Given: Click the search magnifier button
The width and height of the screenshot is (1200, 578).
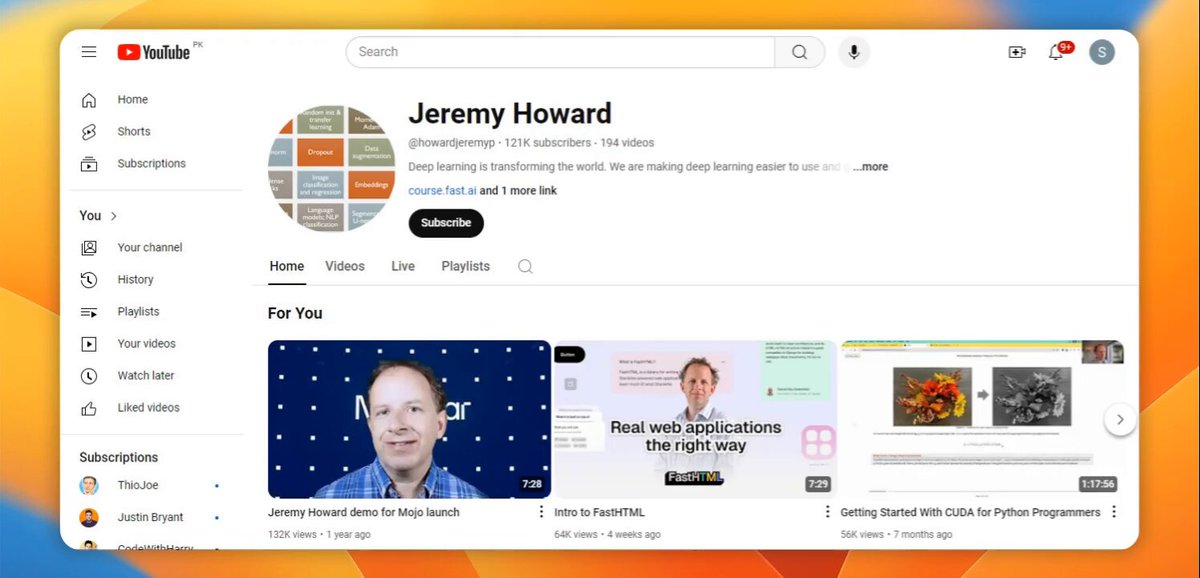Looking at the screenshot, I should [x=799, y=52].
